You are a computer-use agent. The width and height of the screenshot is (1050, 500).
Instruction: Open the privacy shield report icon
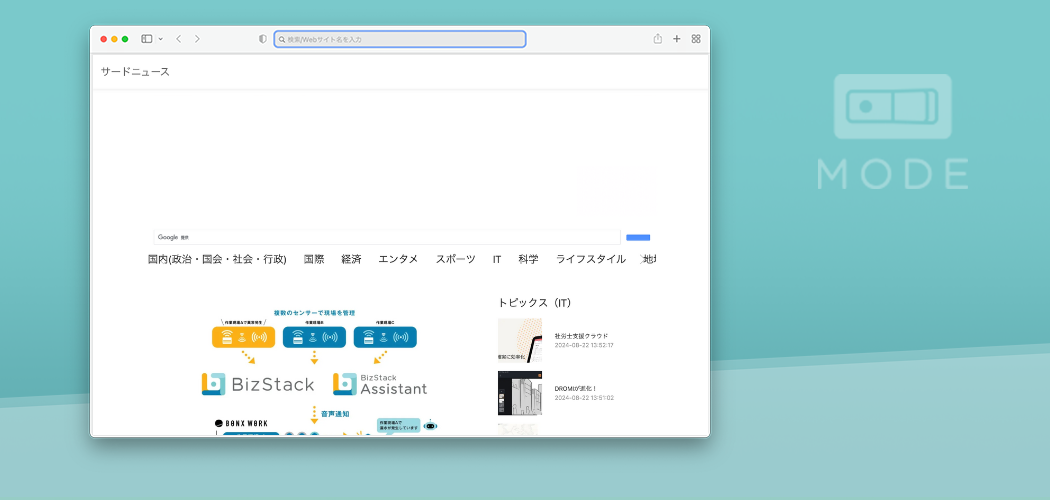pyautogui.click(x=263, y=39)
